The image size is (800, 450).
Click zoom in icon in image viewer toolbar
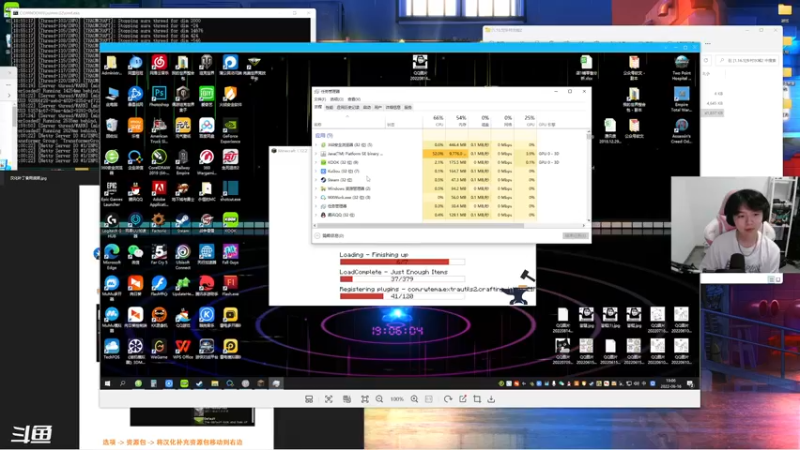tap(414, 399)
